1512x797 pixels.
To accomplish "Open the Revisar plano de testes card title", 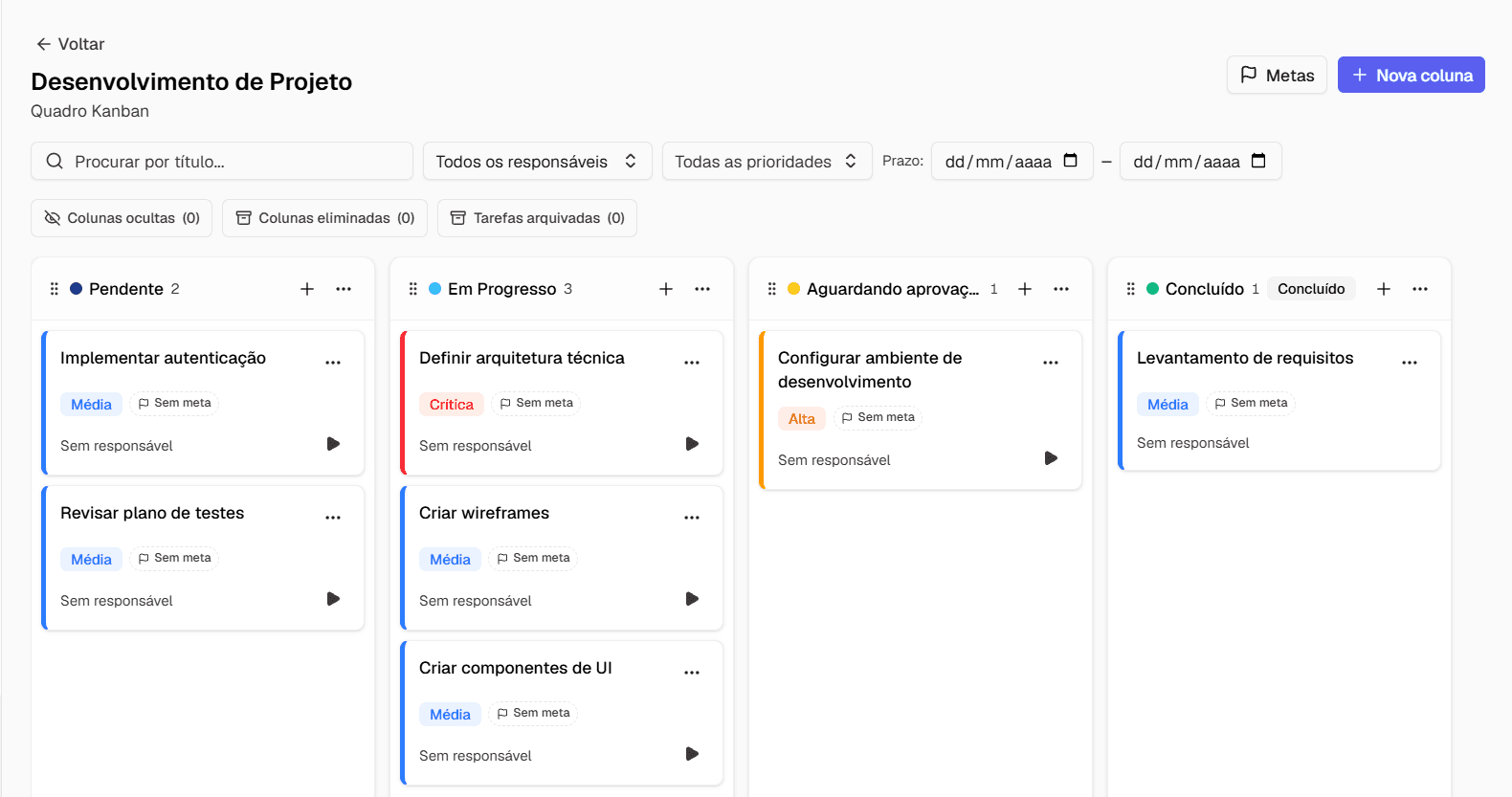I will (x=152, y=513).
